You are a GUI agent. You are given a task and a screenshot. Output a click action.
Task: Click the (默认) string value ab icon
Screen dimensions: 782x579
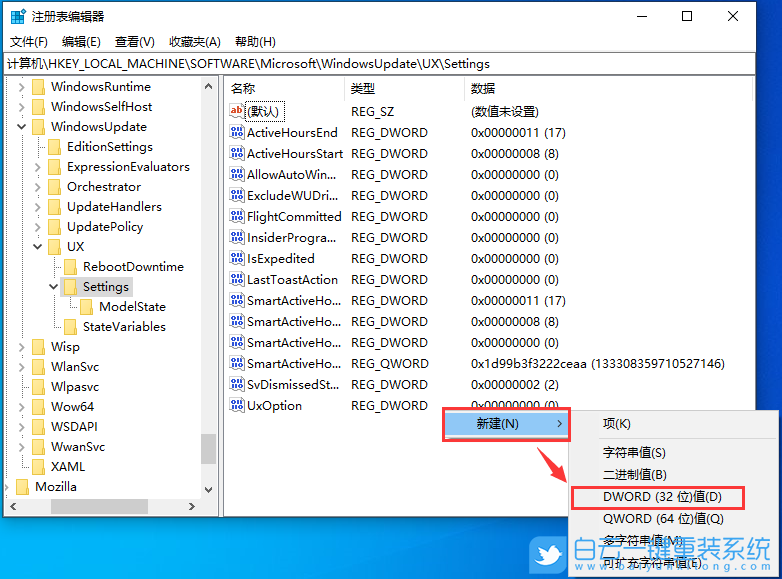click(x=236, y=111)
